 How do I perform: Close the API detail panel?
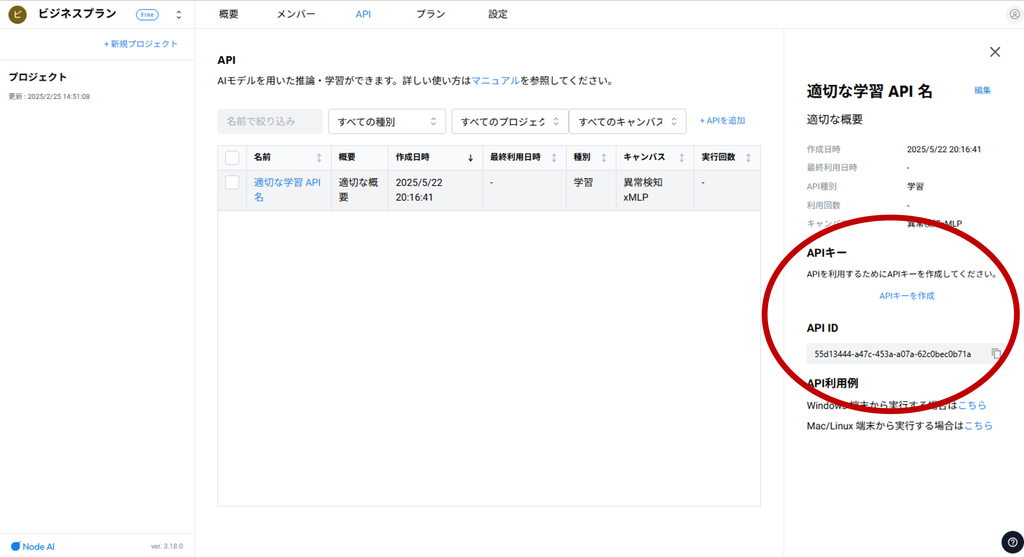[994, 52]
